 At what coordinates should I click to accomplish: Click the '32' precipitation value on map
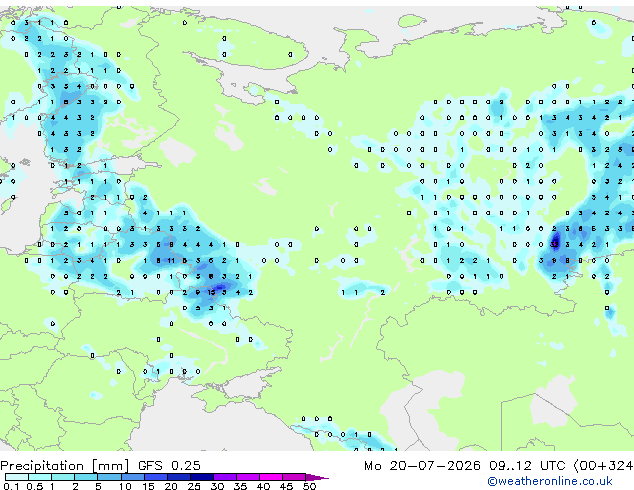(554, 245)
